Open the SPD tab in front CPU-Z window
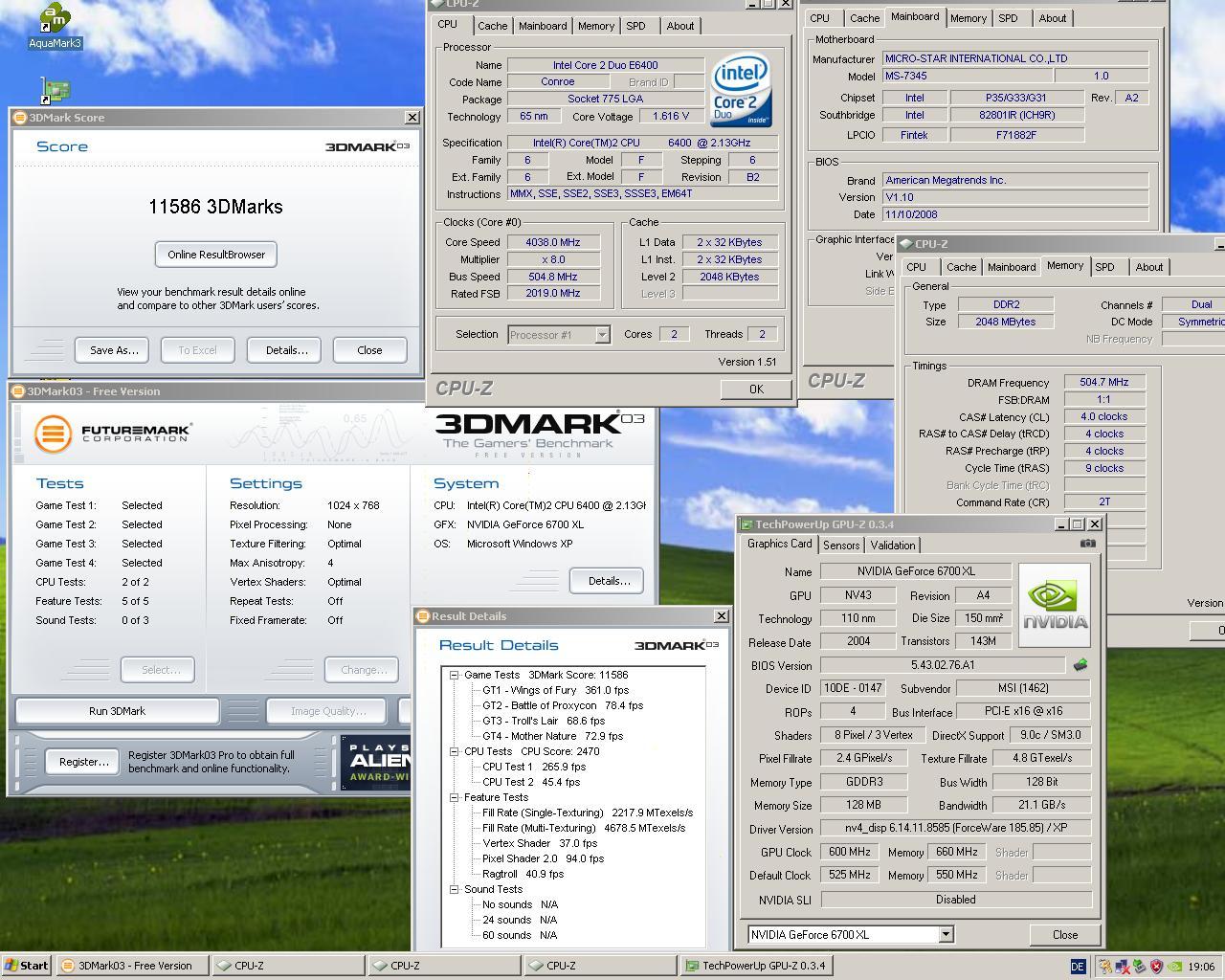1225x980 pixels. (x=635, y=26)
